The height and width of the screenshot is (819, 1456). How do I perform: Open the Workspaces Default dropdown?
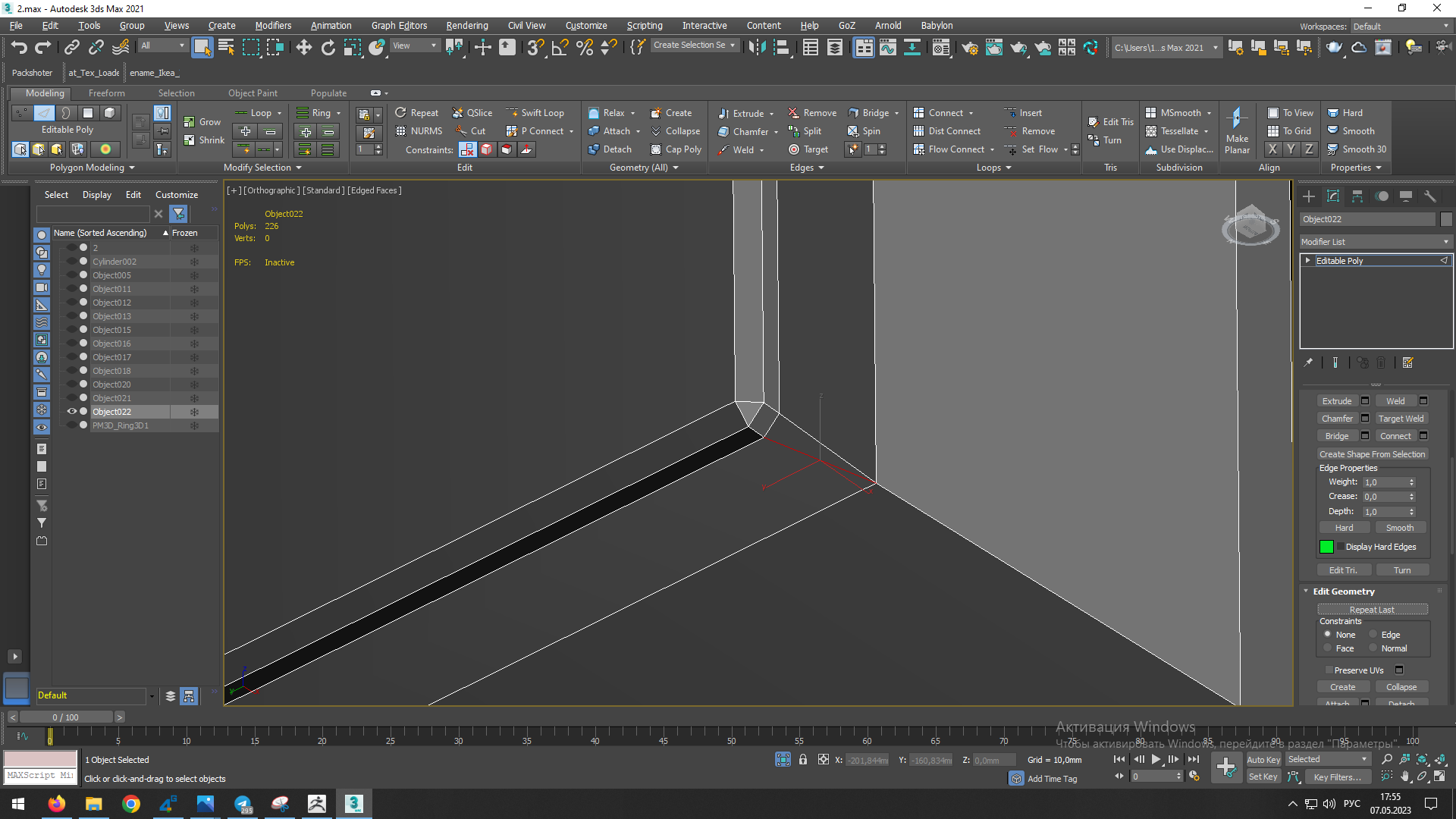coord(1401,27)
